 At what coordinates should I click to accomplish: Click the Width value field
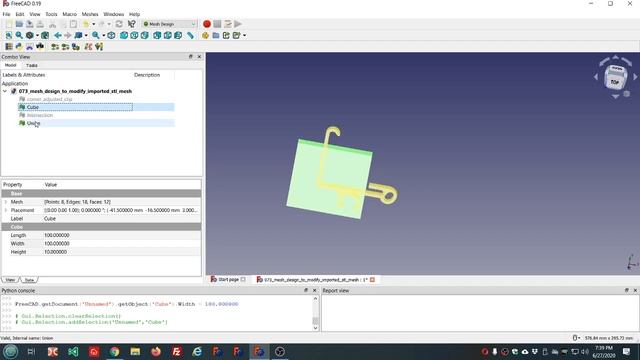pos(122,244)
